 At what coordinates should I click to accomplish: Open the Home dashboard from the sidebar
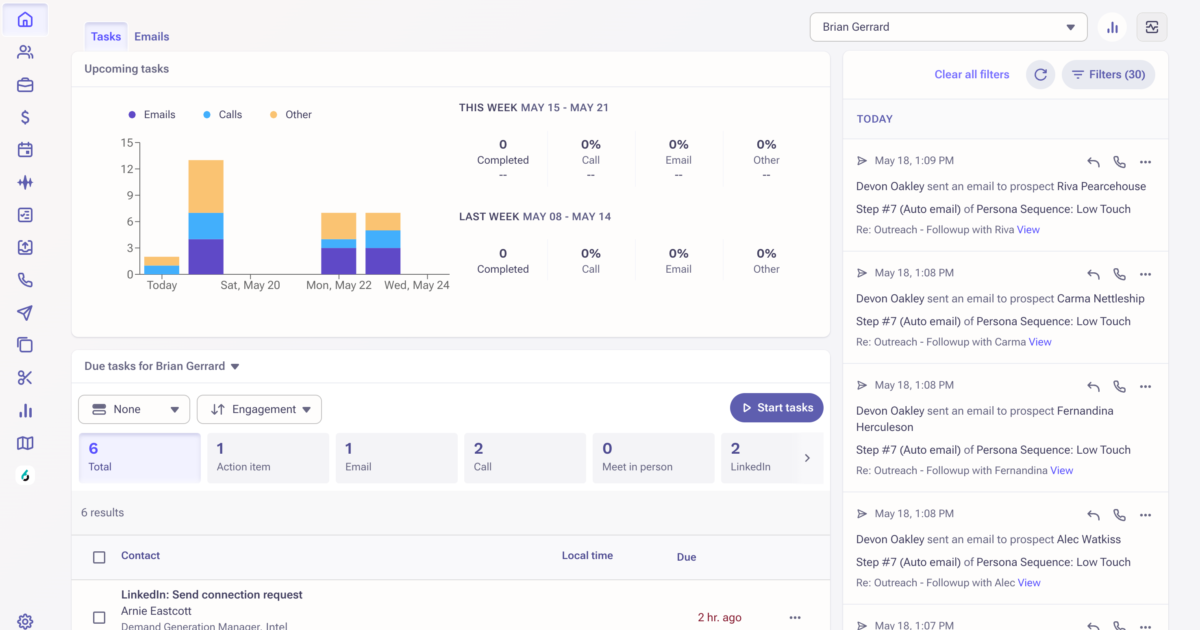click(25, 19)
